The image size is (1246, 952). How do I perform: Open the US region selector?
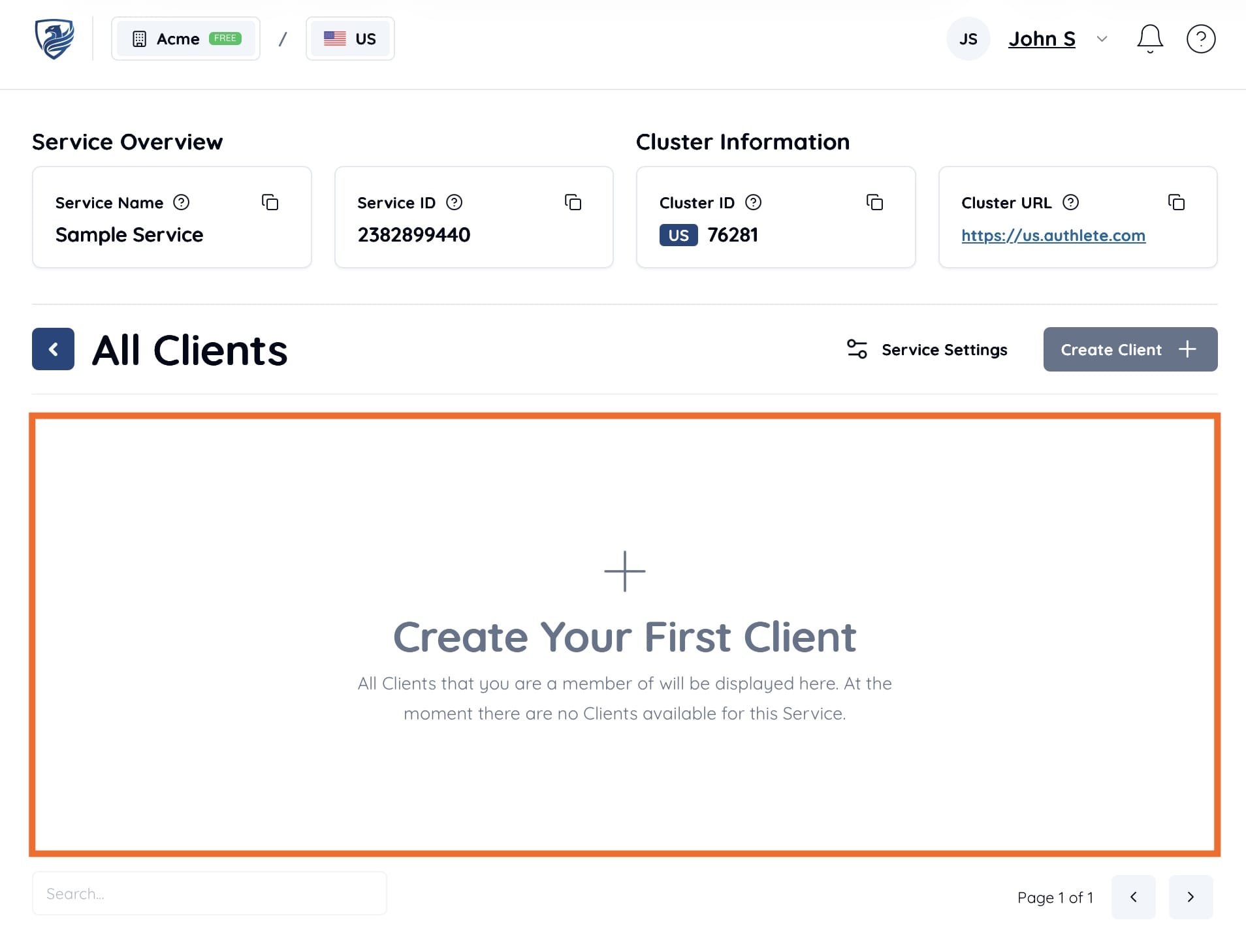click(x=350, y=38)
